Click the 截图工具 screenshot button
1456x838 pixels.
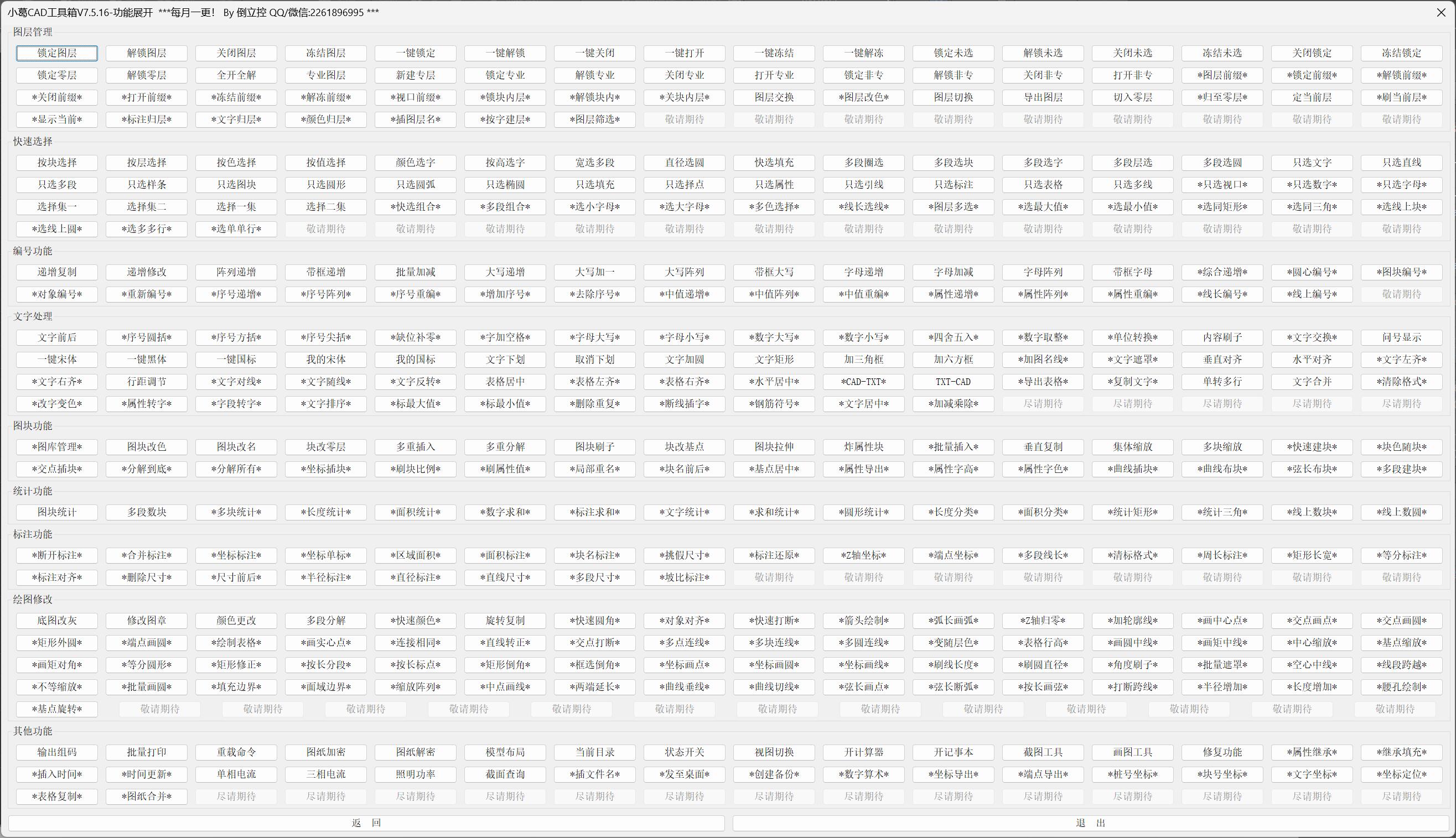(x=1043, y=752)
